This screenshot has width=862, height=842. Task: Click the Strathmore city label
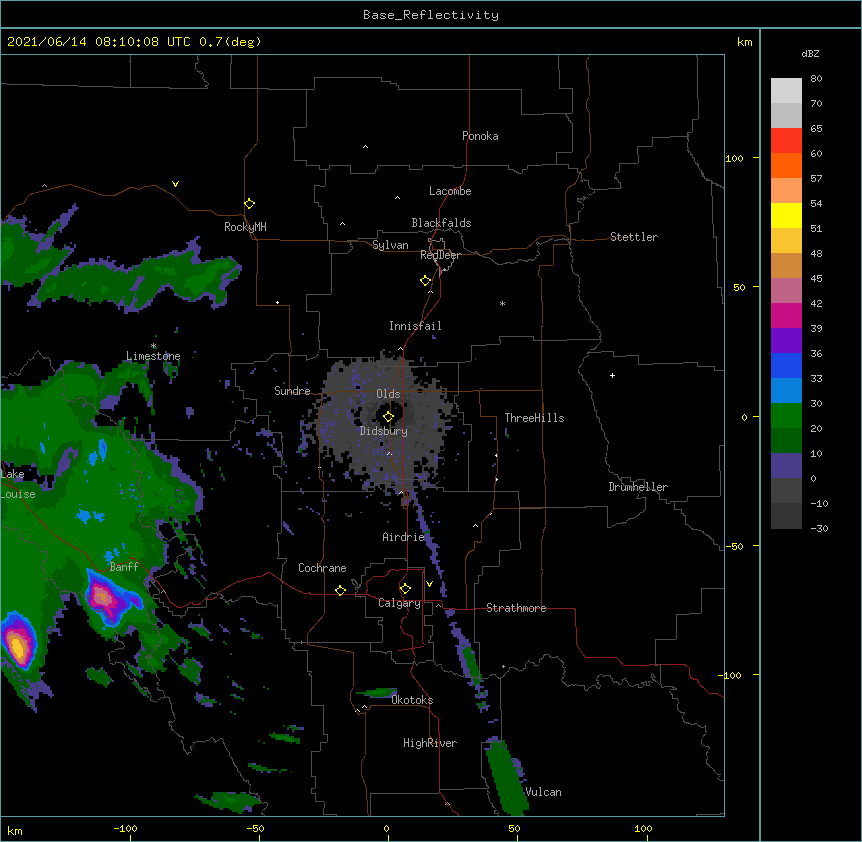tap(516, 608)
